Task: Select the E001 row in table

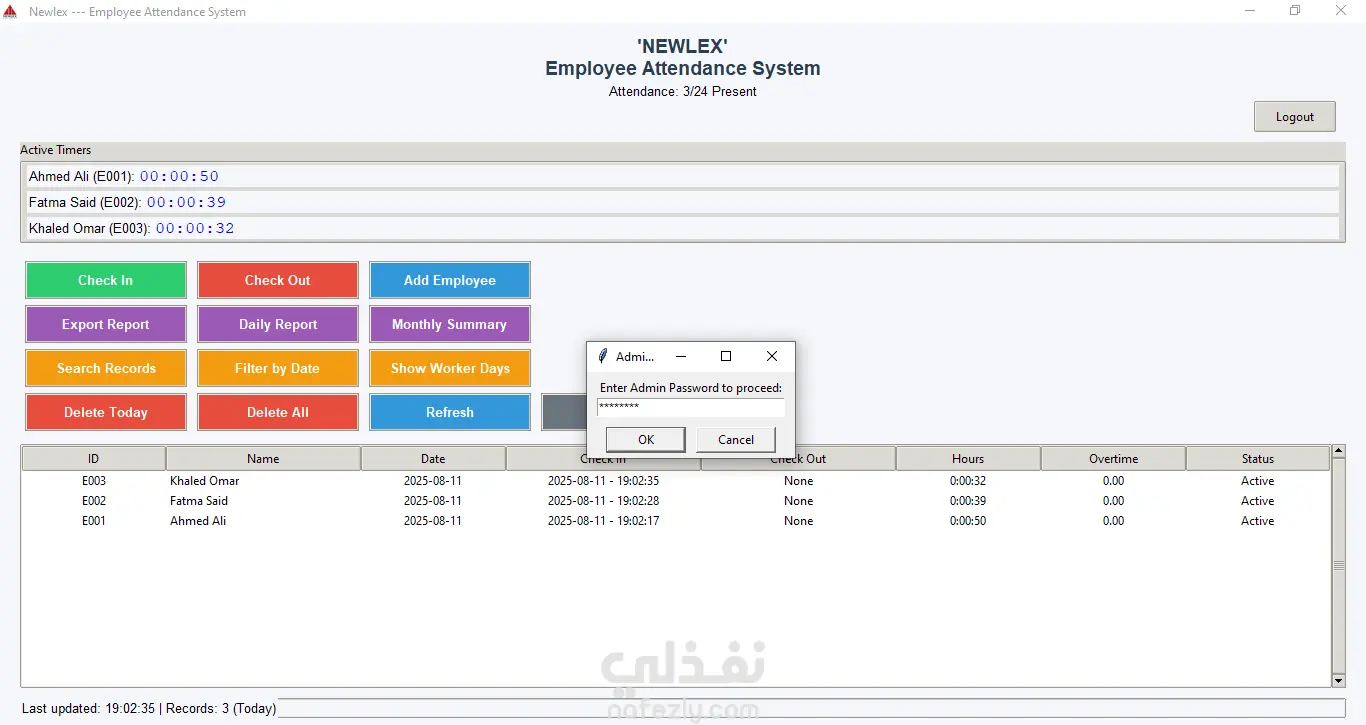Action: (x=676, y=521)
